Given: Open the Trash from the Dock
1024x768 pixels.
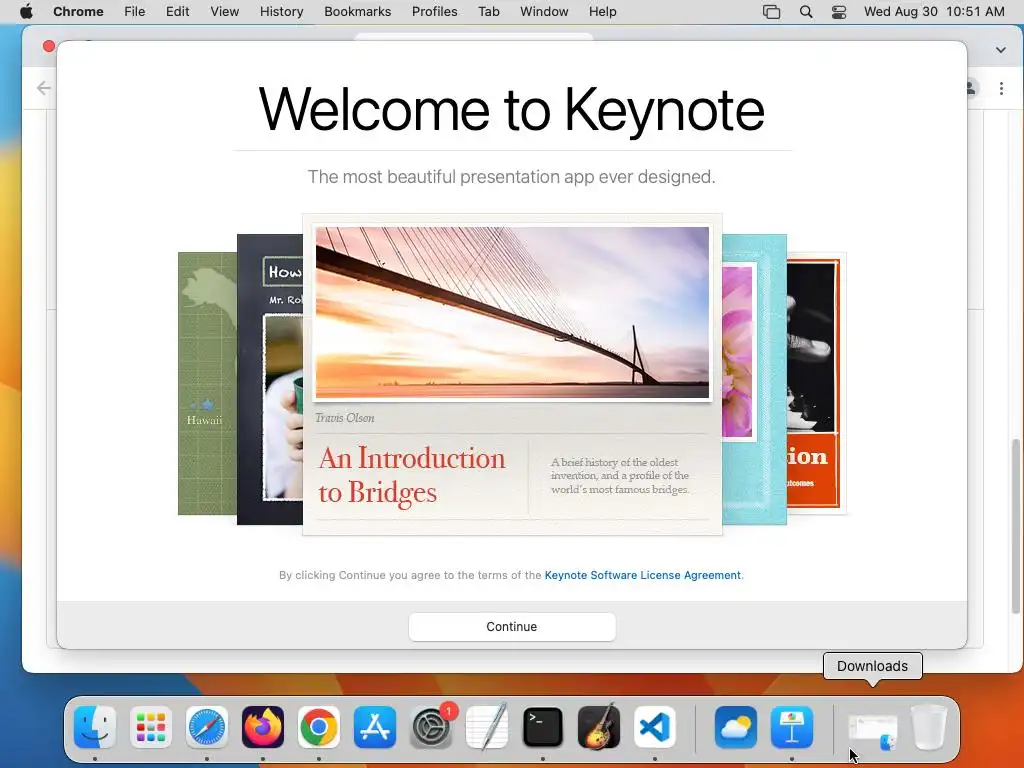Looking at the screenshot, I should (x=929, y=727).
